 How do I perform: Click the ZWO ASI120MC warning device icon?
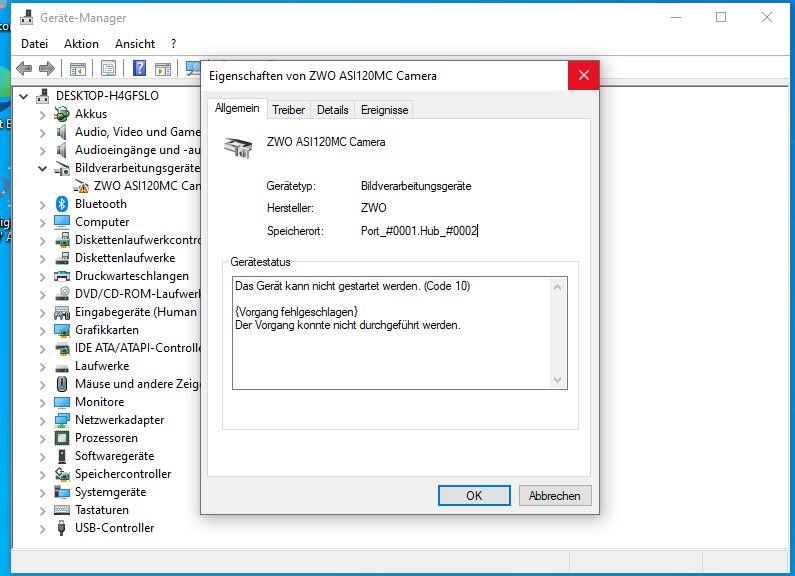pyautogui.click(x=81, y=186)
